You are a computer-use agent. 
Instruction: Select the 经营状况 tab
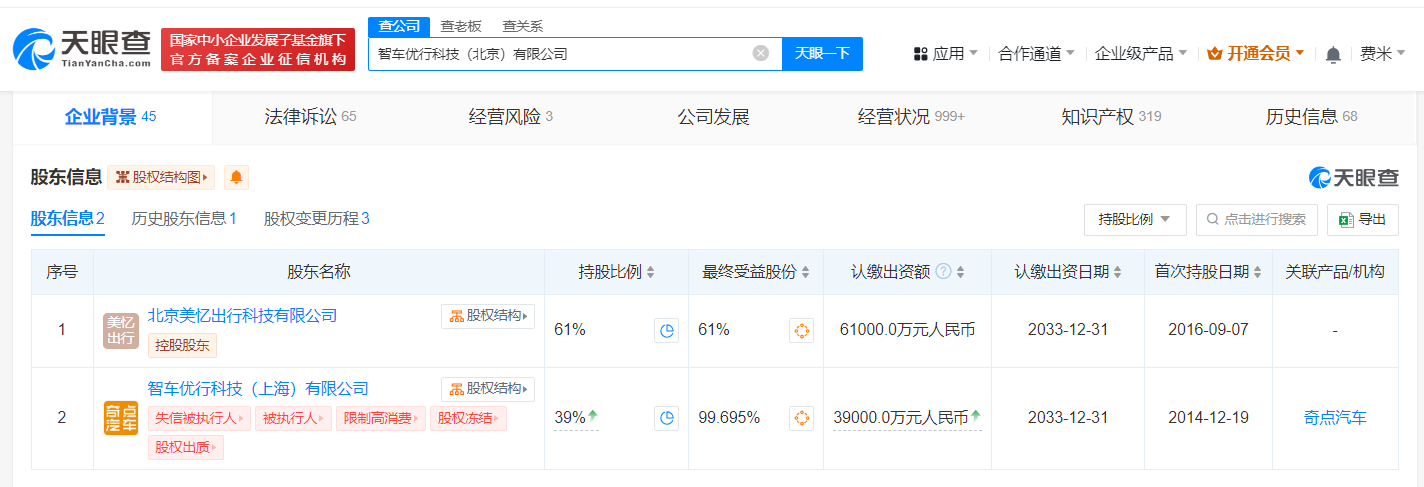911,117
